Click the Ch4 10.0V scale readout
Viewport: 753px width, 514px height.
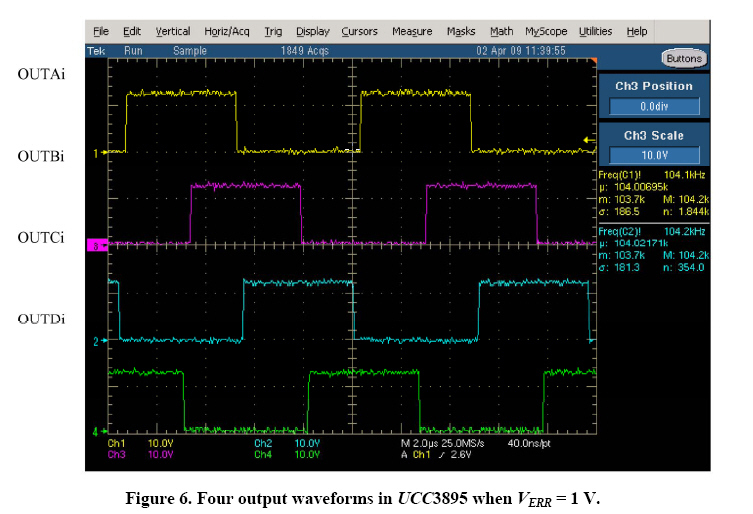pos(287,454)
